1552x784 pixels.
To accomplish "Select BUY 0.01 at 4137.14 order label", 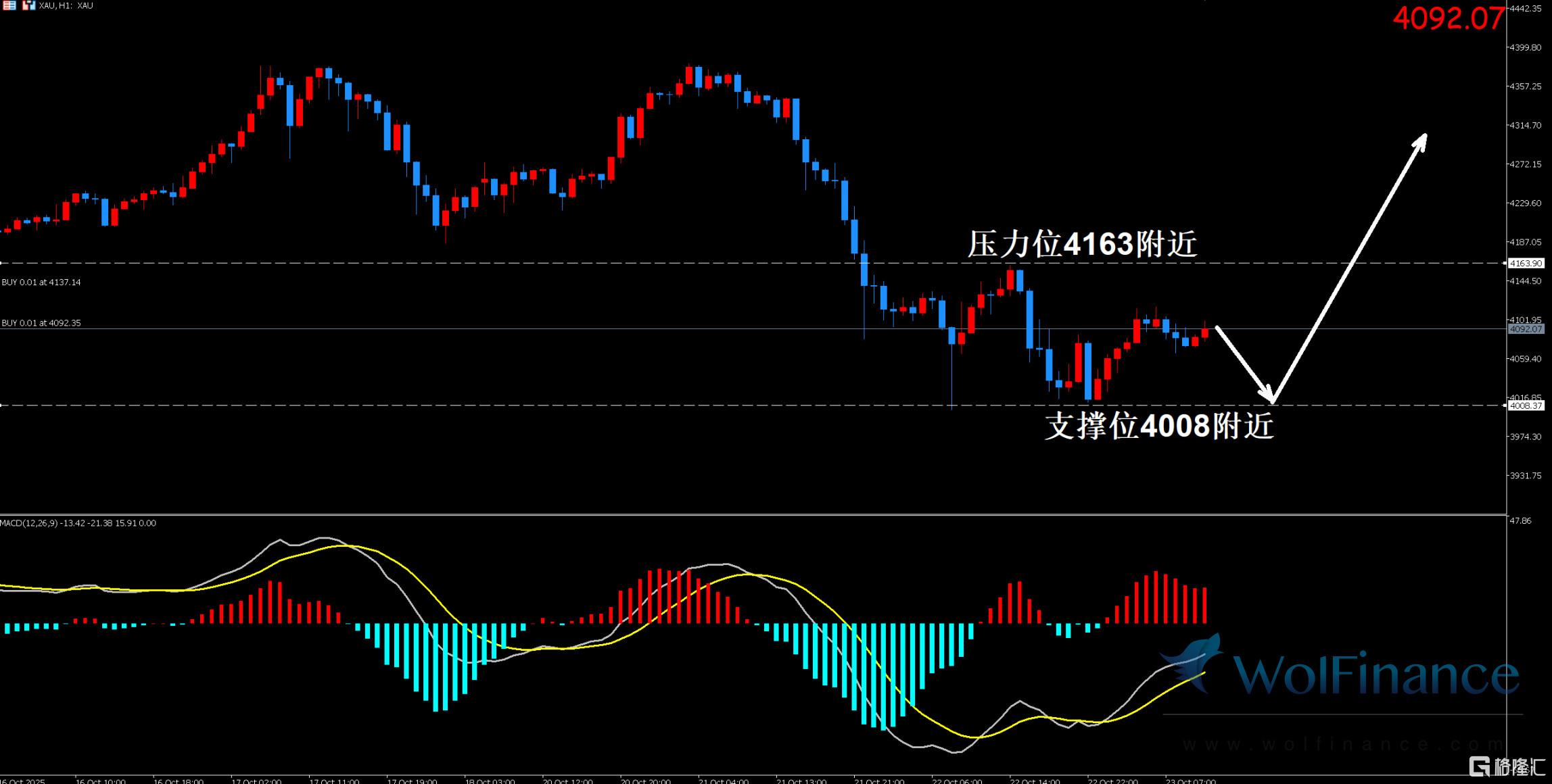I will 41,282.
